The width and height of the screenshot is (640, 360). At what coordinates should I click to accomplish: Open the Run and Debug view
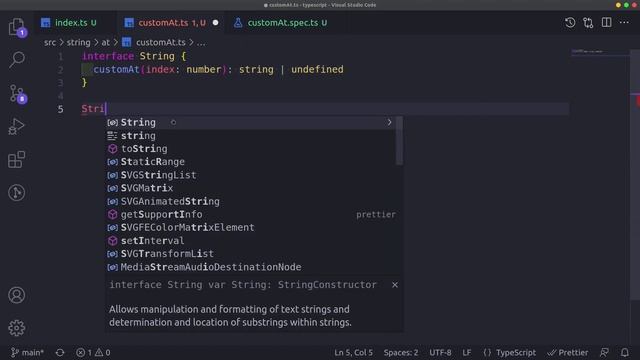17,126
